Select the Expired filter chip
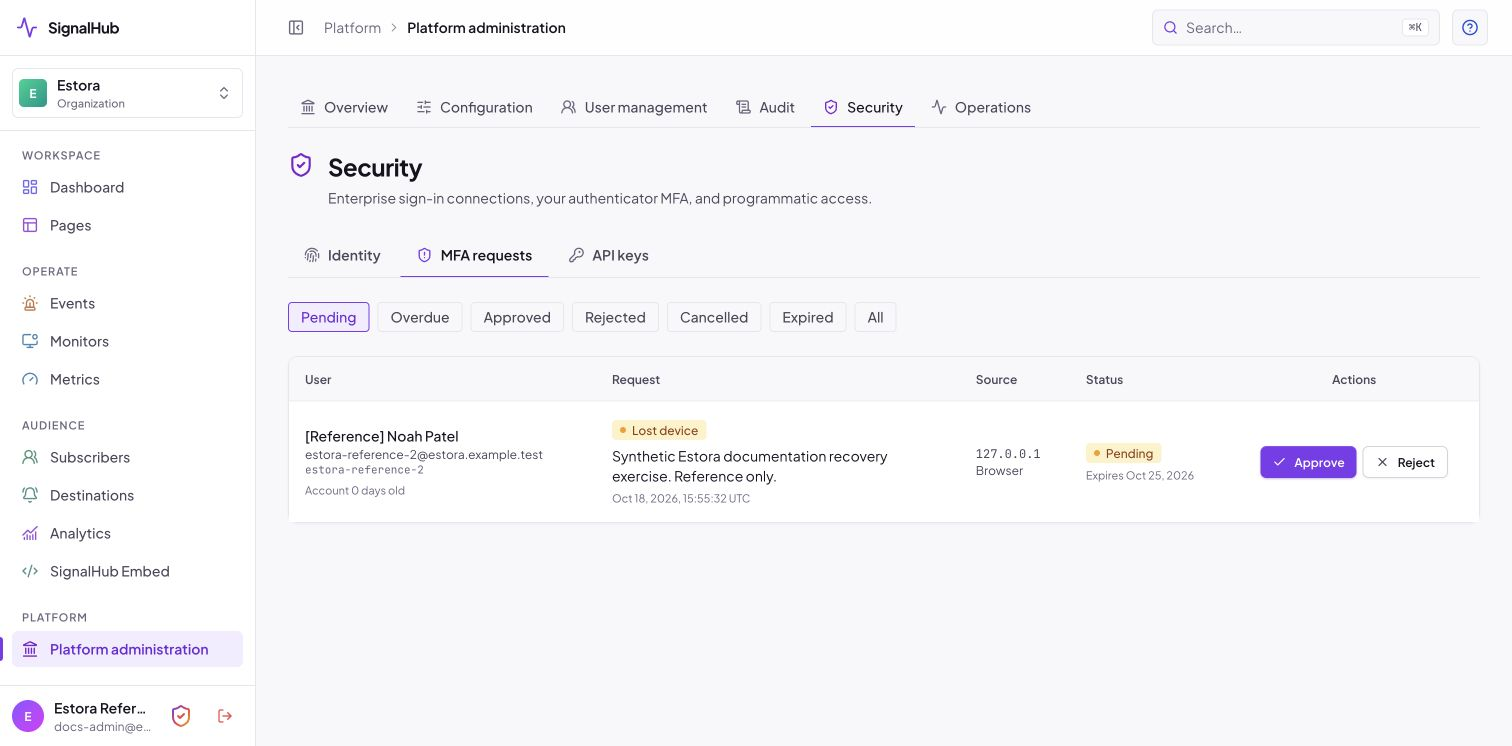This screenshot has width=1512, height=746. (808, 317)
